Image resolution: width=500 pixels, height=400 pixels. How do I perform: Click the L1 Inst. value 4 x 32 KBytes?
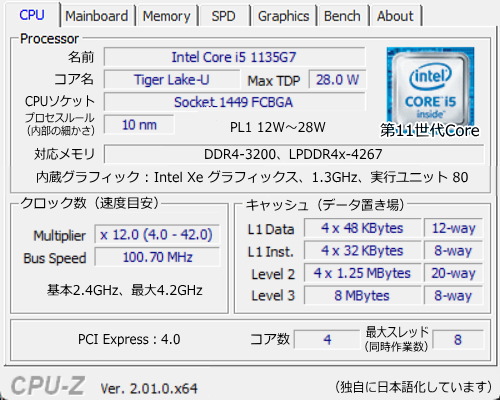(362, 251)
